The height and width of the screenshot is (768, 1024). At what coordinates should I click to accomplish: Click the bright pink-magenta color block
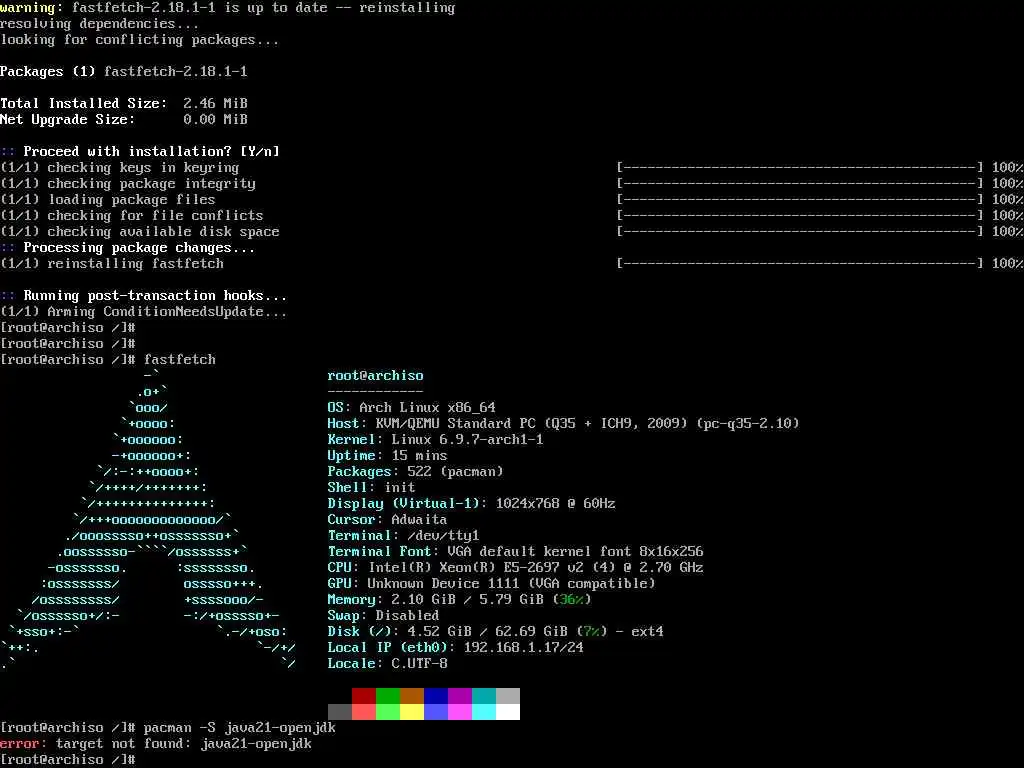point(460,712)
